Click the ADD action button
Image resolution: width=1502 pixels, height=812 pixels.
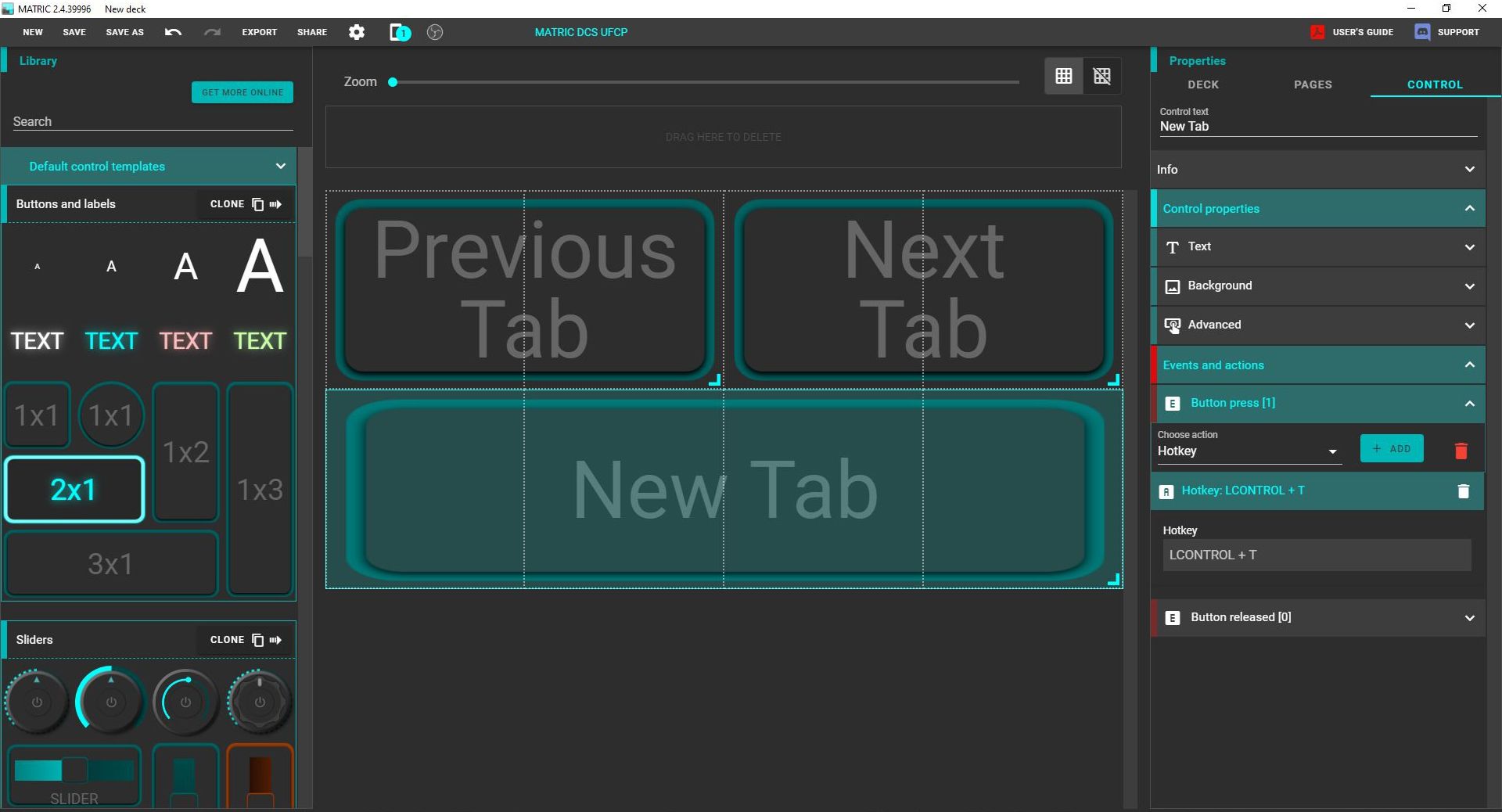1392,449
